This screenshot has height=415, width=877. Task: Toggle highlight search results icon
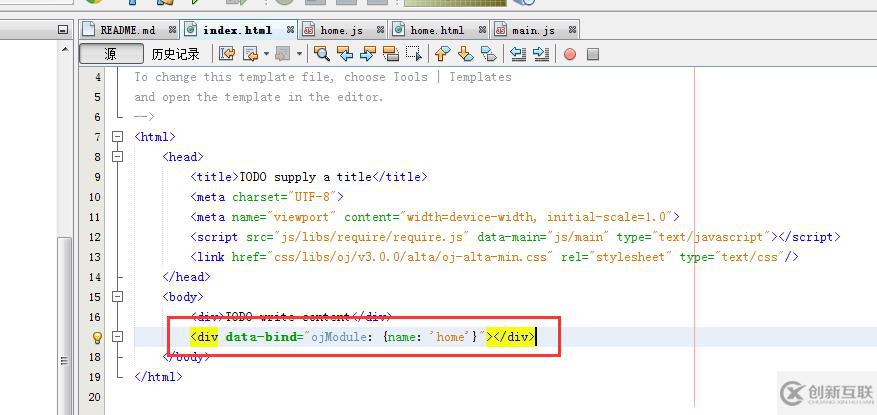390,54
